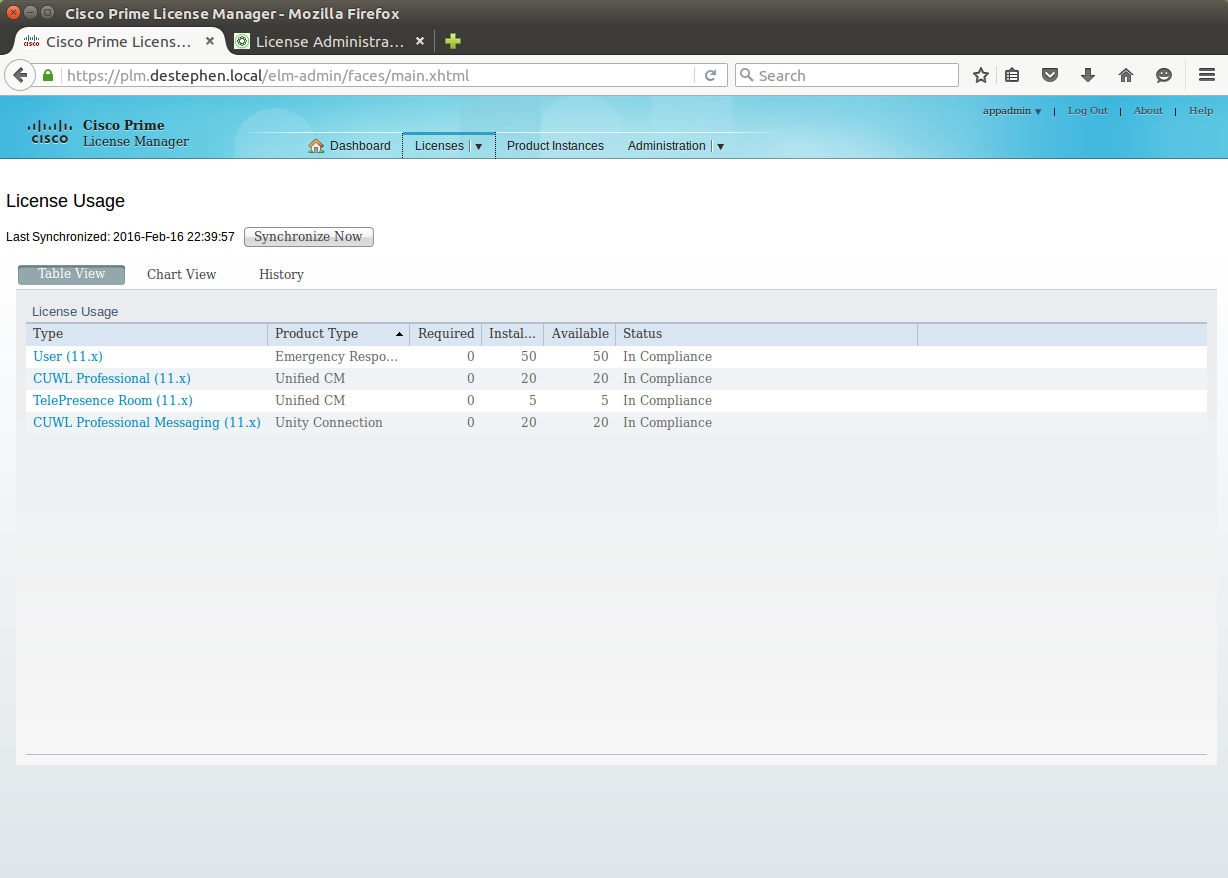The height and width of the screenshot is (878, 1228).
Task: Click the Synchronize Now button
Action: coord(308,237)
